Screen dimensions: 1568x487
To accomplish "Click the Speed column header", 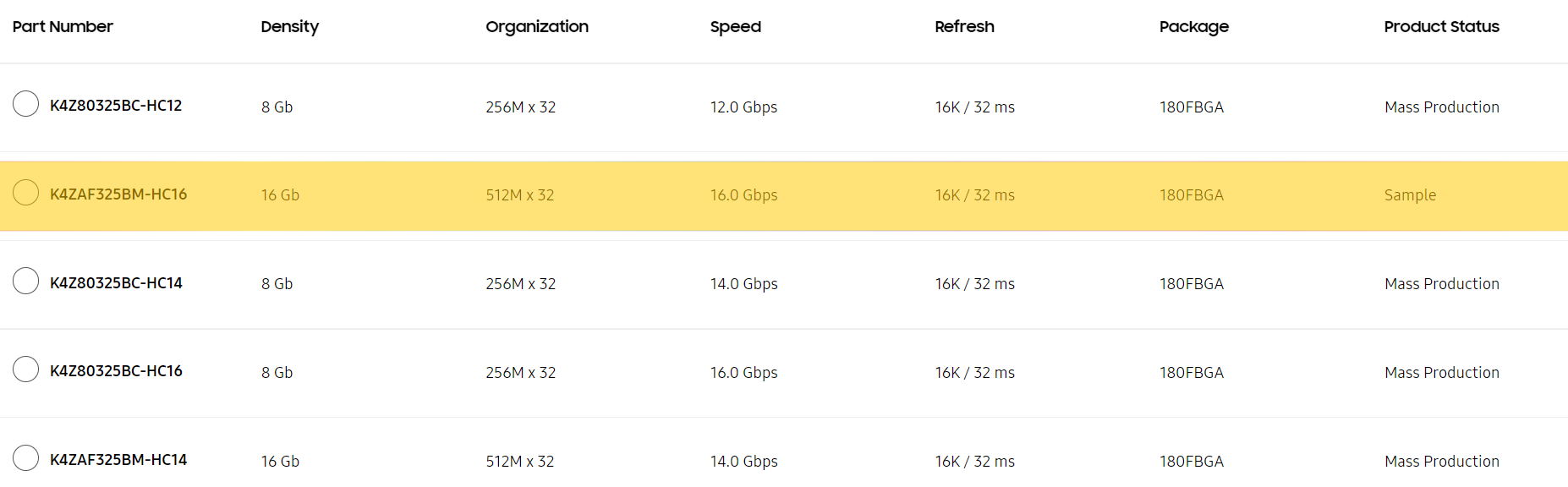I will point(736,27).
